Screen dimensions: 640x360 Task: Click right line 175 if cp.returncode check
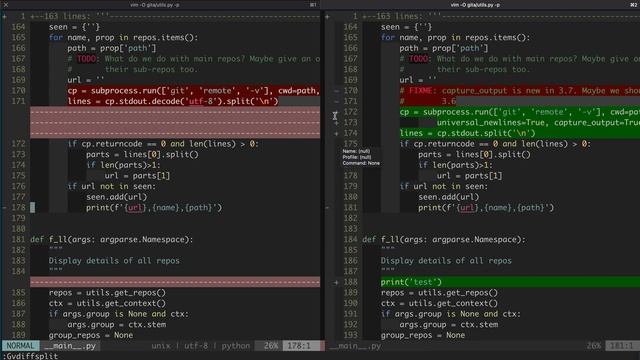[495, 144]
